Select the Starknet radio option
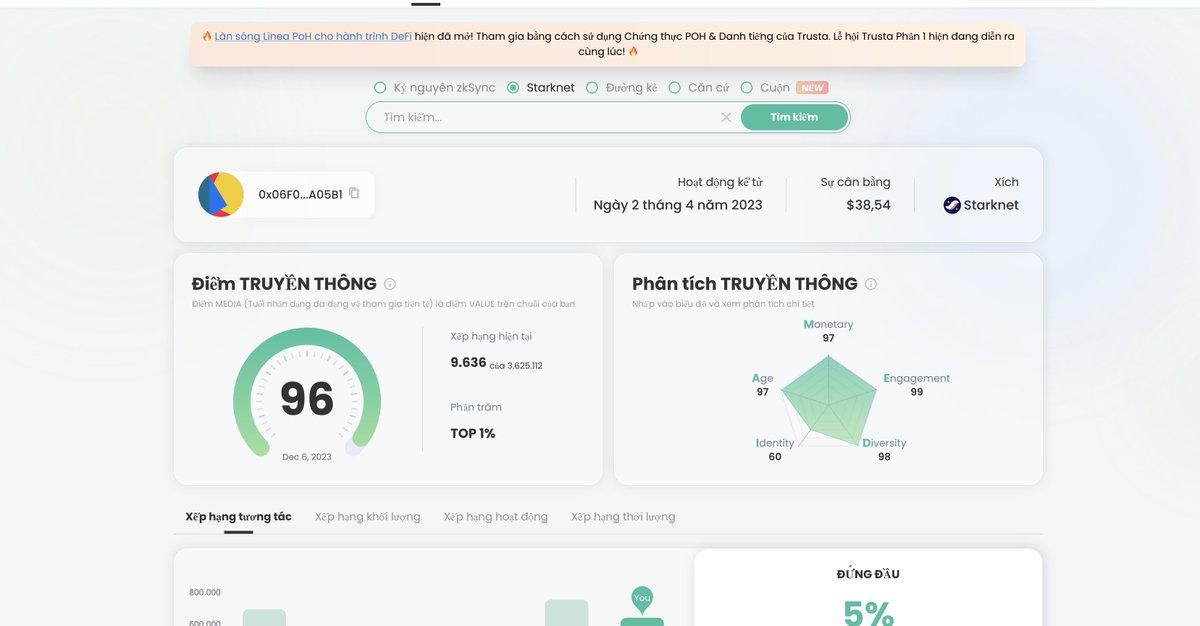The image size is (1200, 626). pos(513,88)
